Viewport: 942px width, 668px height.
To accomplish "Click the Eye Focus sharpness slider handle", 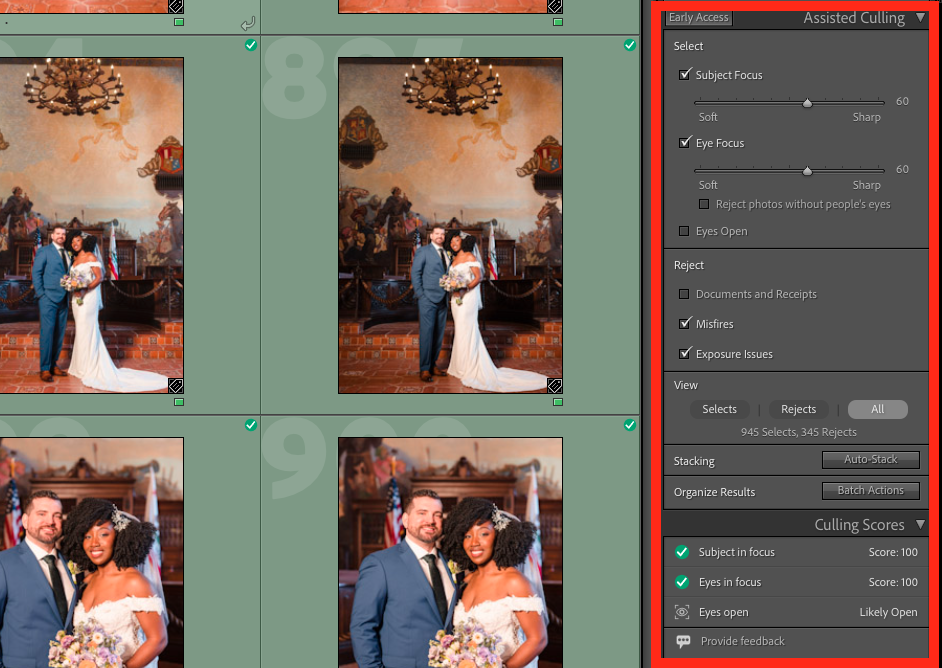I will (x=807, y=171).
